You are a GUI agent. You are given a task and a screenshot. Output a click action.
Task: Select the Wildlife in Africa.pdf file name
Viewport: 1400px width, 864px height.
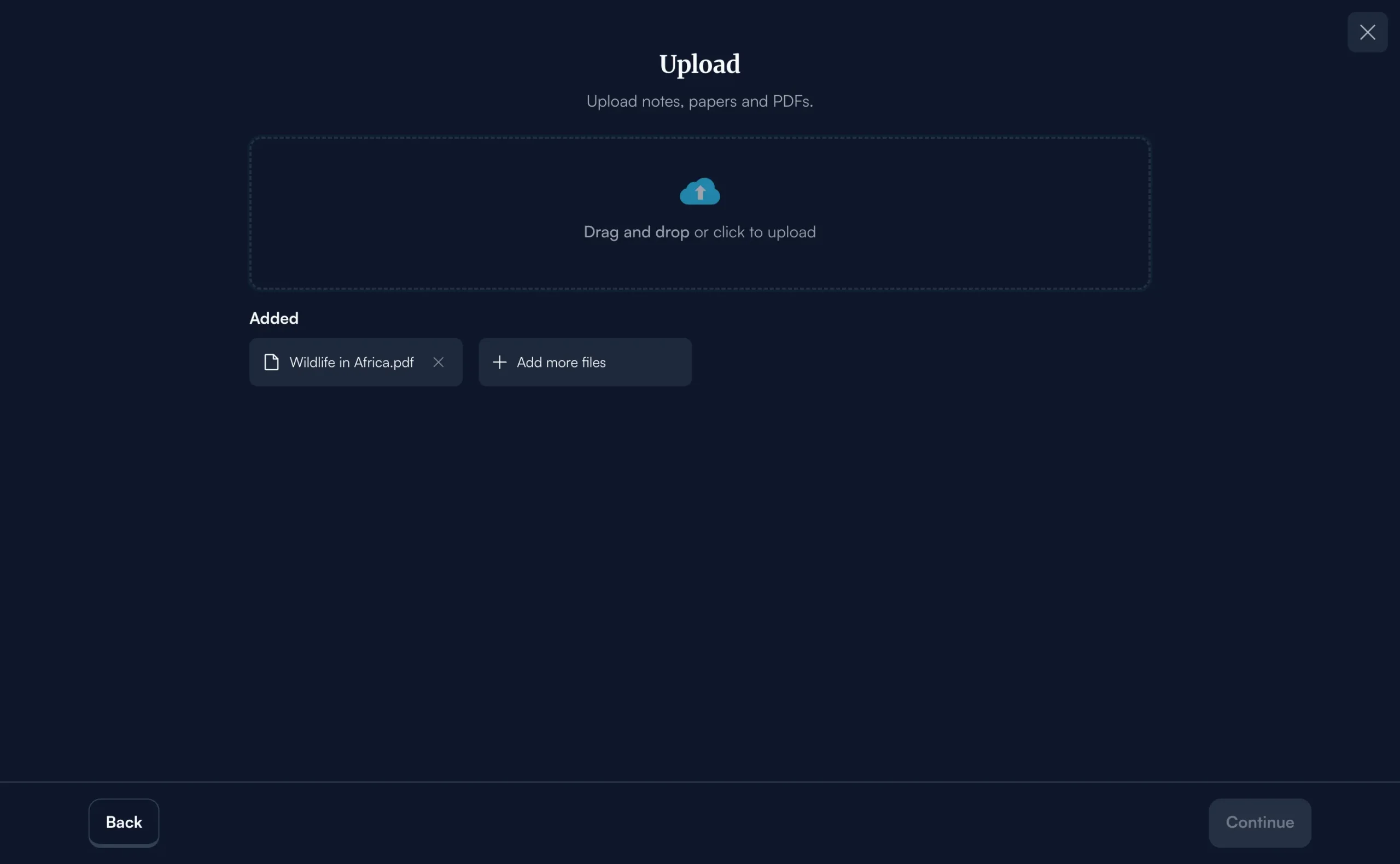click(x=352, y=363)
